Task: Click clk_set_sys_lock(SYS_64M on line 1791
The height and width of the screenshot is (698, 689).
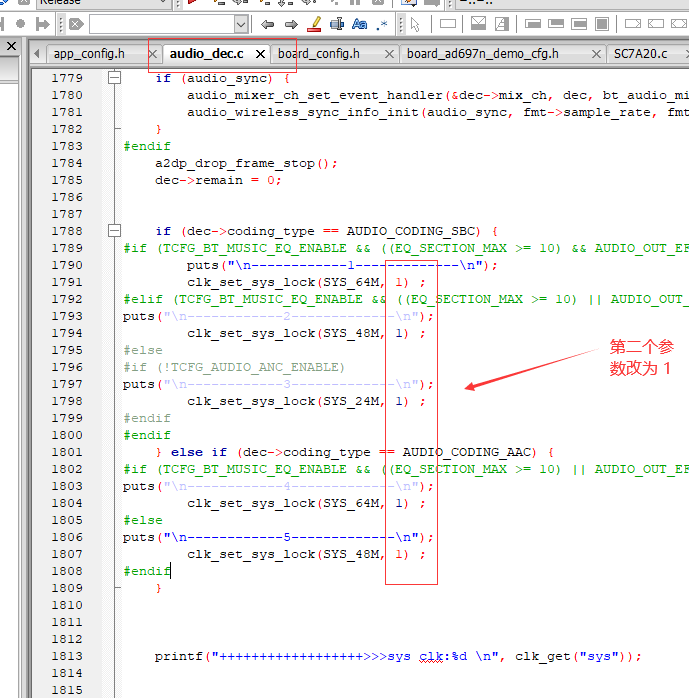Action: [285, 282]
